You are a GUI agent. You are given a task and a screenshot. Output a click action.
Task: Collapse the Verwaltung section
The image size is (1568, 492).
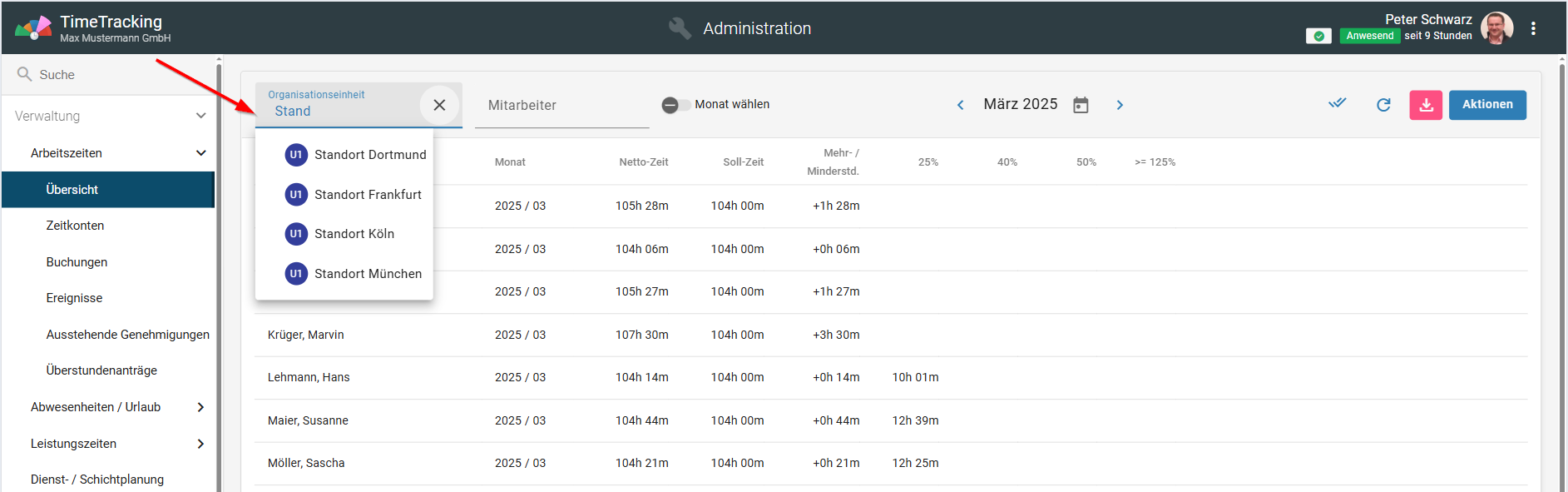[x=200, y=116]
